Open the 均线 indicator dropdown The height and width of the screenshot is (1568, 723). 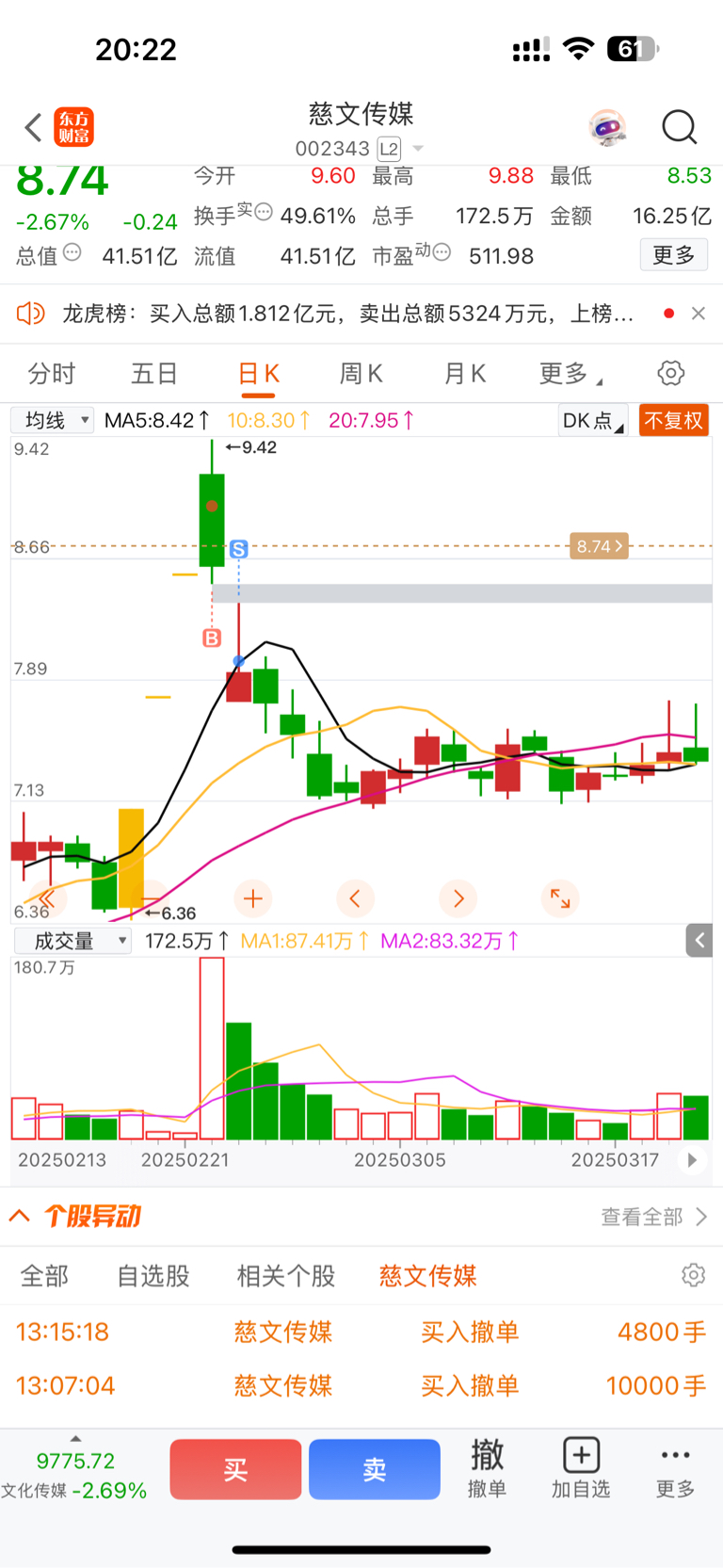click(x=53, y=420)
